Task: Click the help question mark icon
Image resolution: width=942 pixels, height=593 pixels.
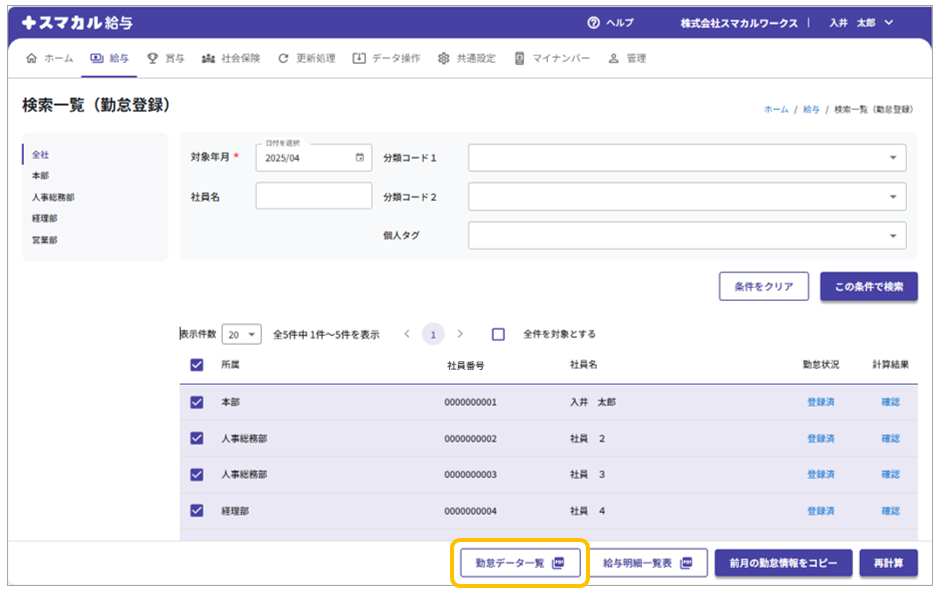Action: point(593,23)
